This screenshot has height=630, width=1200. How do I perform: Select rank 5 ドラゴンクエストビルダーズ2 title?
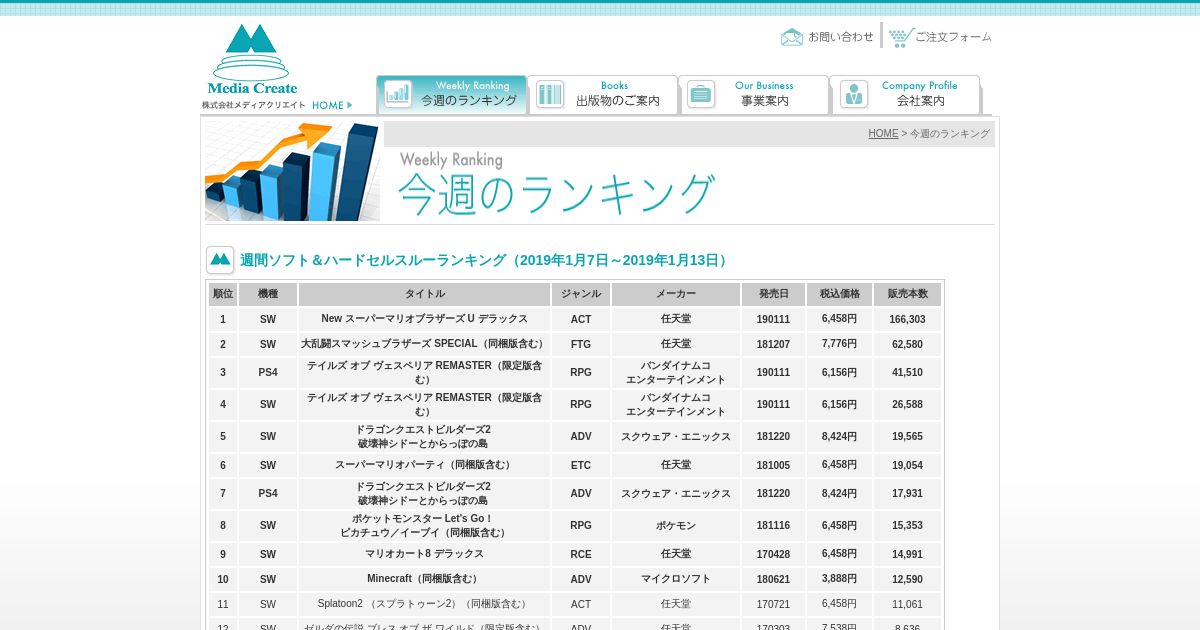(425, 437)
